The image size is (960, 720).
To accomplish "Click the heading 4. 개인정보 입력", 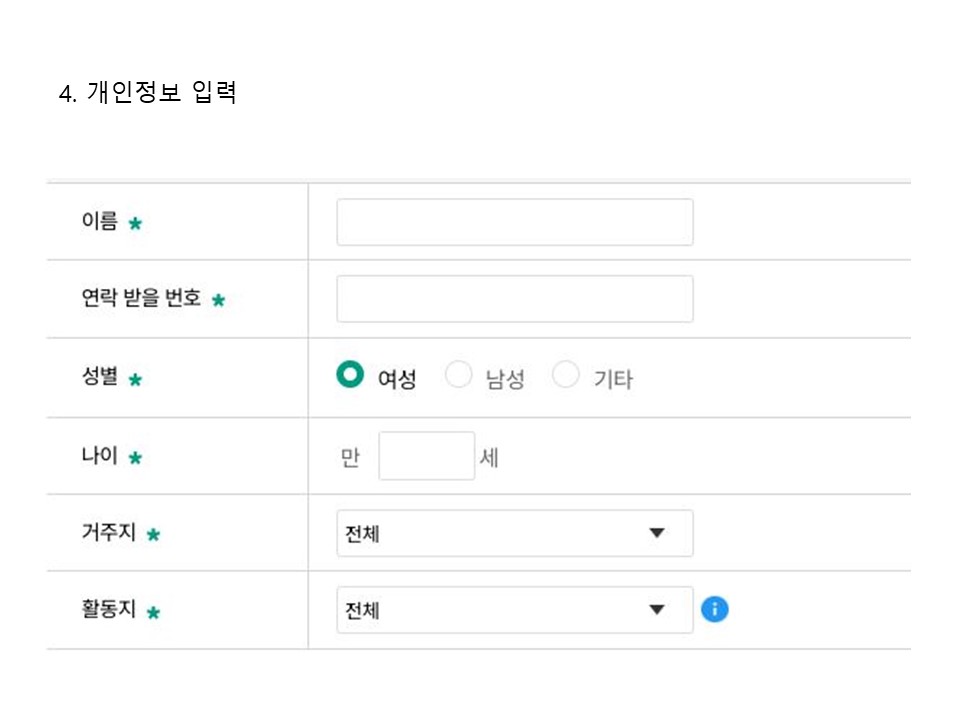I will point(148,94).
